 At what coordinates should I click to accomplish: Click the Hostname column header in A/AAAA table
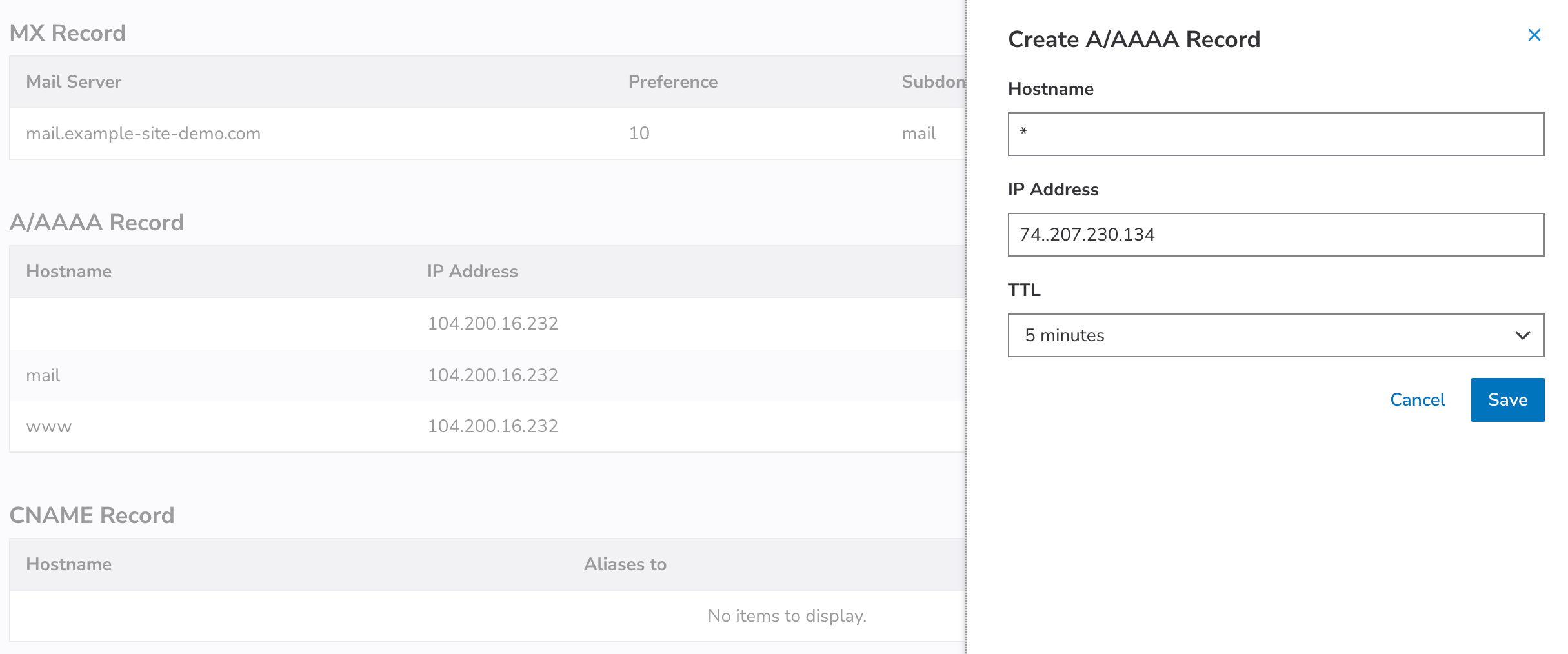coord(68,272)
